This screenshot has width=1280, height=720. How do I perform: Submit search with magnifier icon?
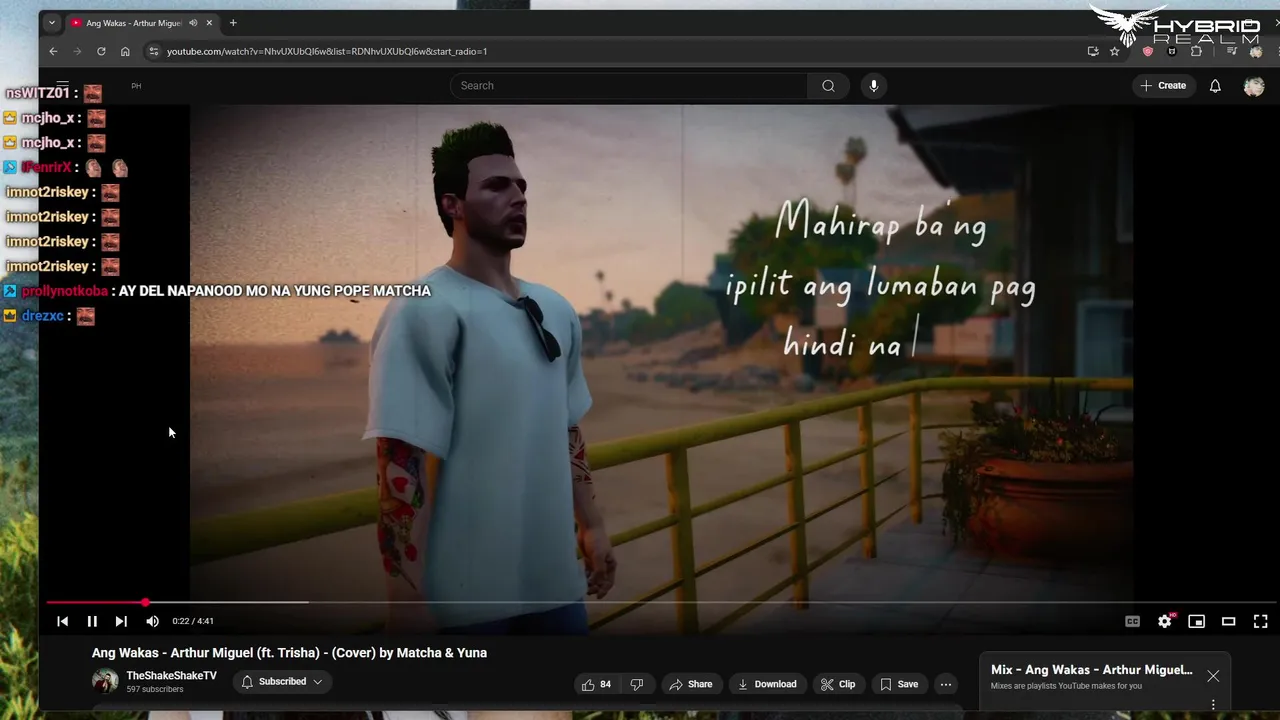coord(828,86)
